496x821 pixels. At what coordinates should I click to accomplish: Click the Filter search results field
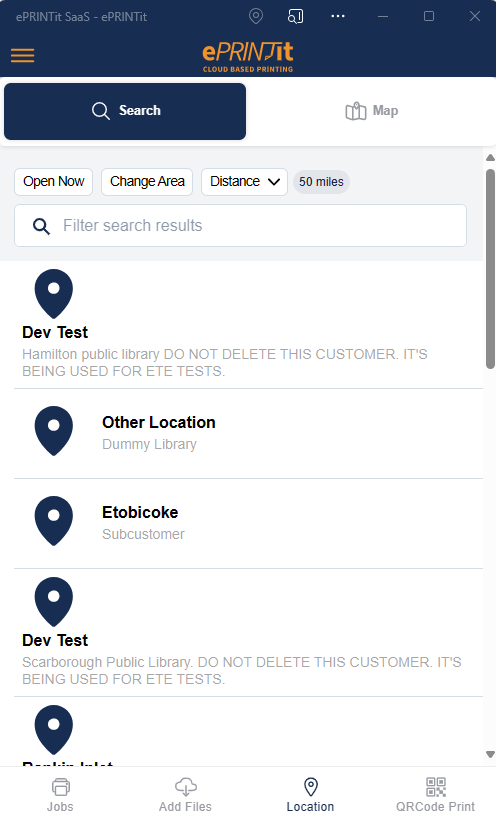click(x=240, y=226)
